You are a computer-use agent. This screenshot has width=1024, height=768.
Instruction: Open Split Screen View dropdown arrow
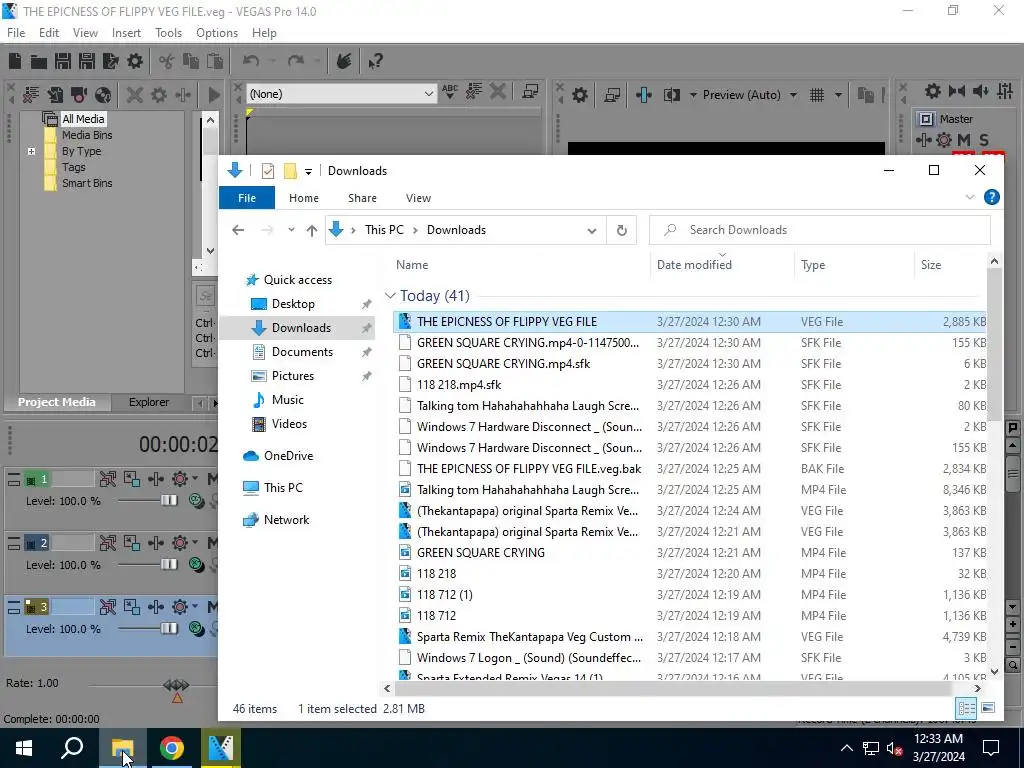click(x=693, y=95)
